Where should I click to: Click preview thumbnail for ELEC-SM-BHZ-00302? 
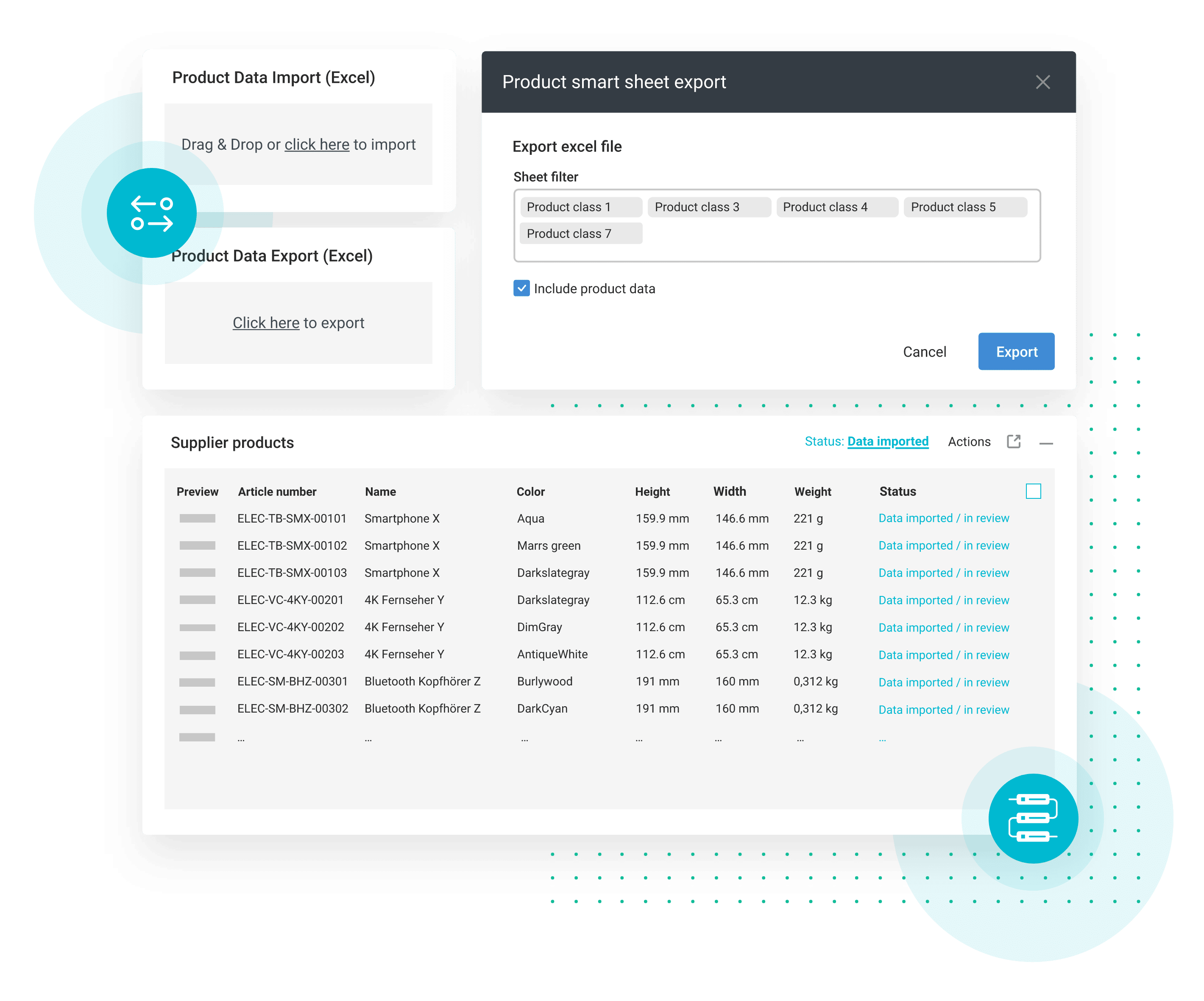pyautogui.click(x=197, y=709)
